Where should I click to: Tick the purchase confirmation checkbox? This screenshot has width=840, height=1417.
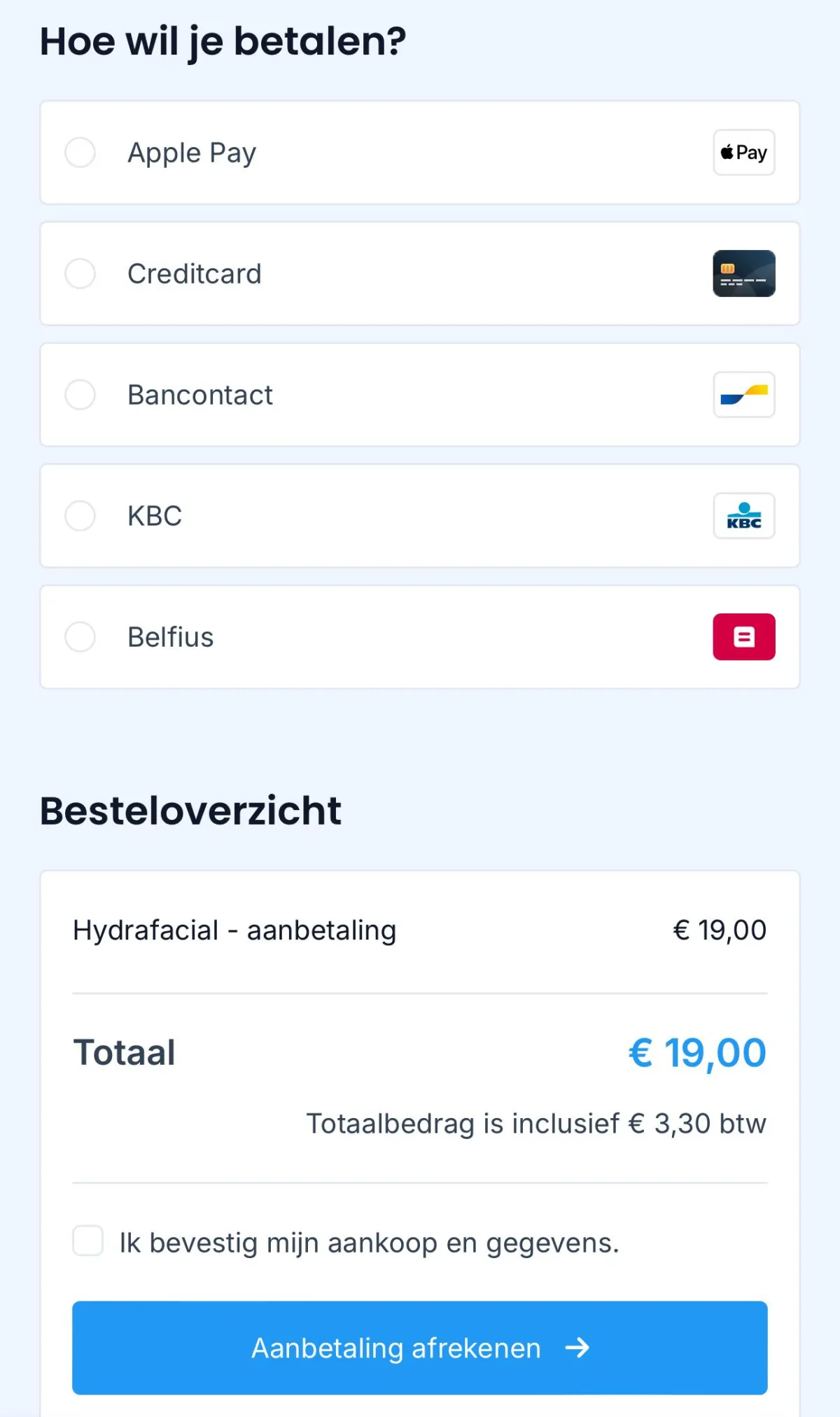coord(88,1241)
